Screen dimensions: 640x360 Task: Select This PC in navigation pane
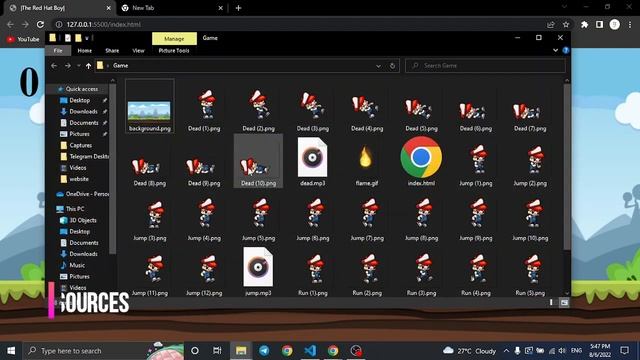75,209
